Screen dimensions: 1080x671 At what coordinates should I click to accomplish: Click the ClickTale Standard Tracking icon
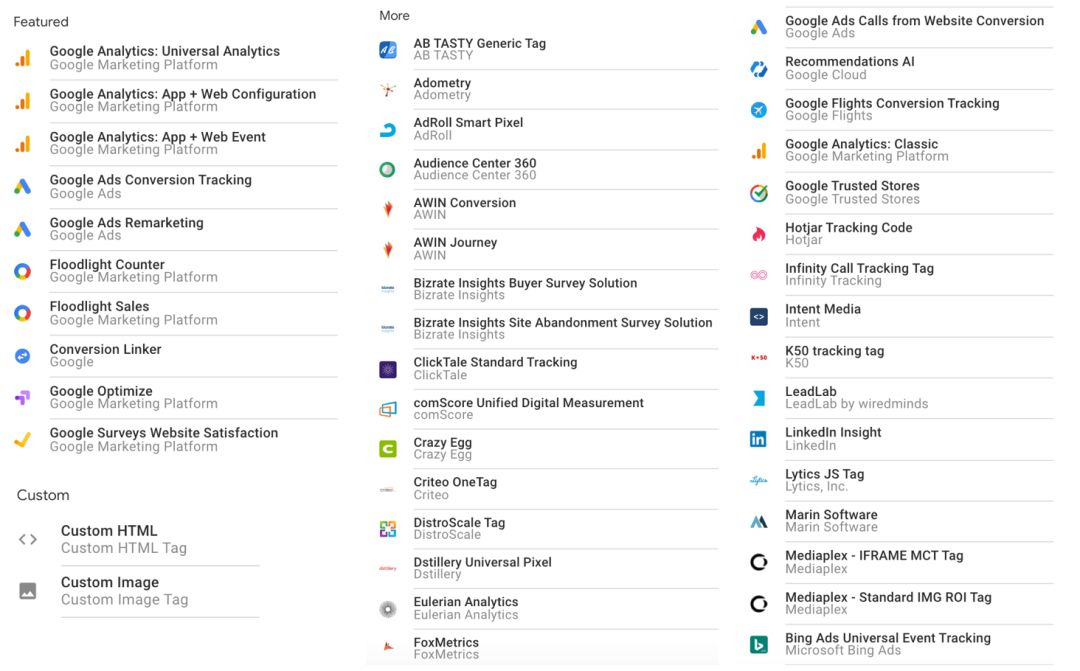[x=388, y=370]
